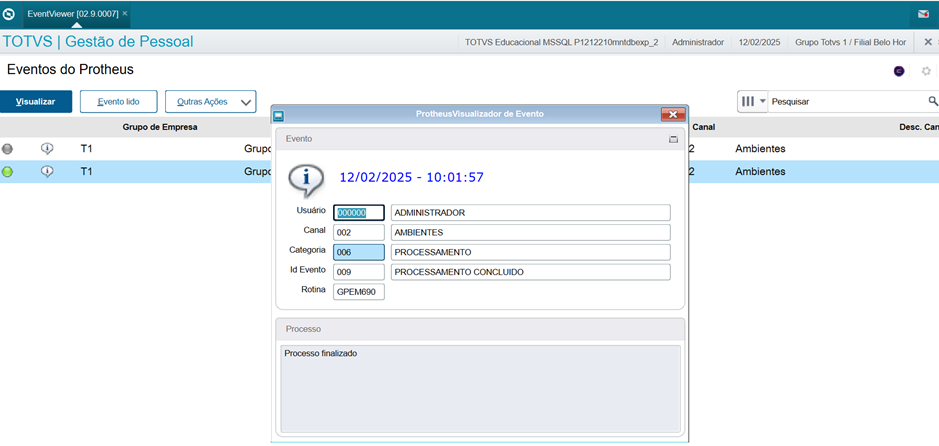Viewport: 939px width, 446px height.
Task: Close the Visualizador de Evento dialog
Action: 673,114
